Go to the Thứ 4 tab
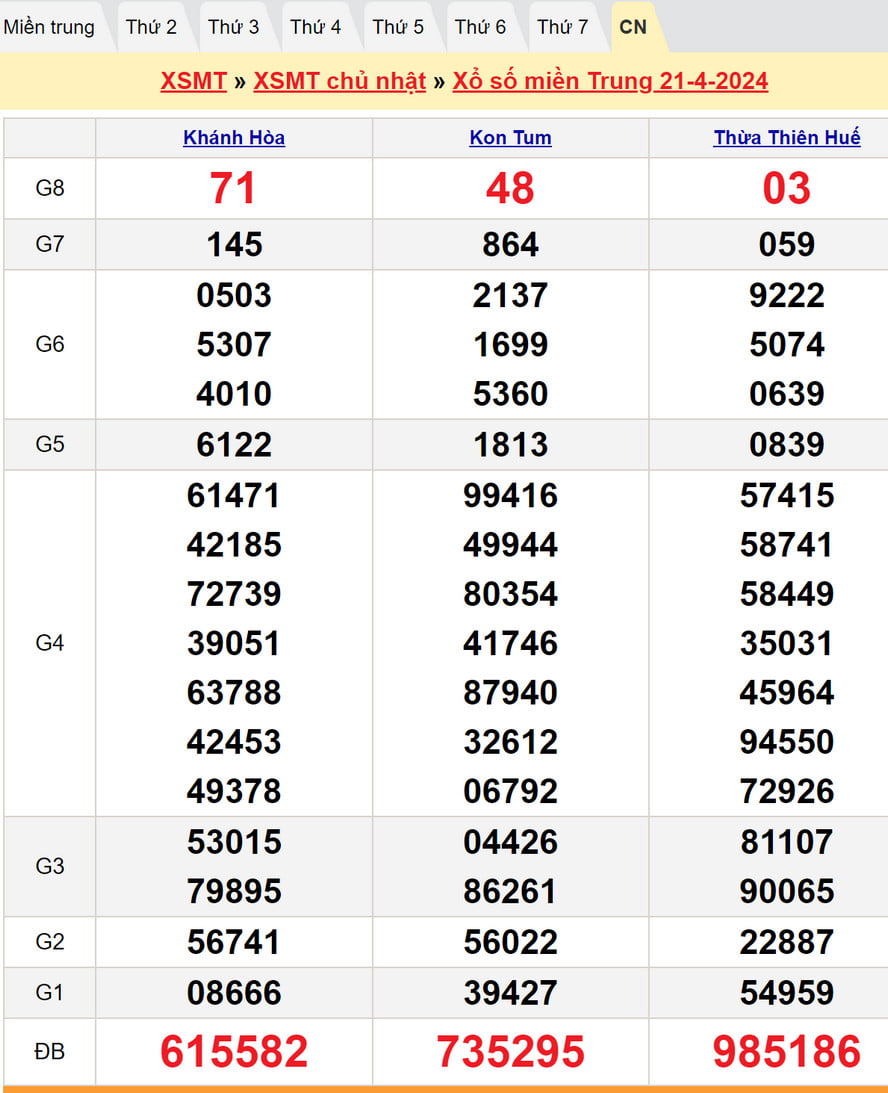This screenshot has width=888, height=1093. 315,27
